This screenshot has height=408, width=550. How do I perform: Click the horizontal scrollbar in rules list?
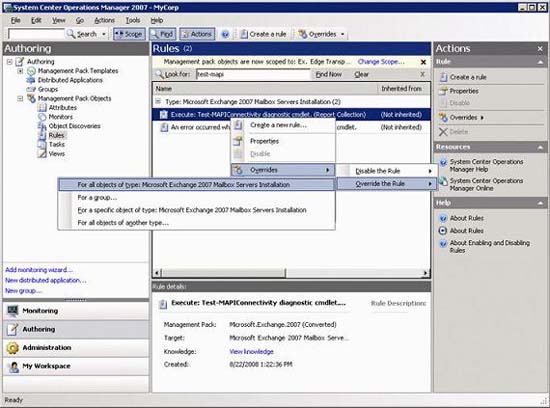[x=224, y=273]
